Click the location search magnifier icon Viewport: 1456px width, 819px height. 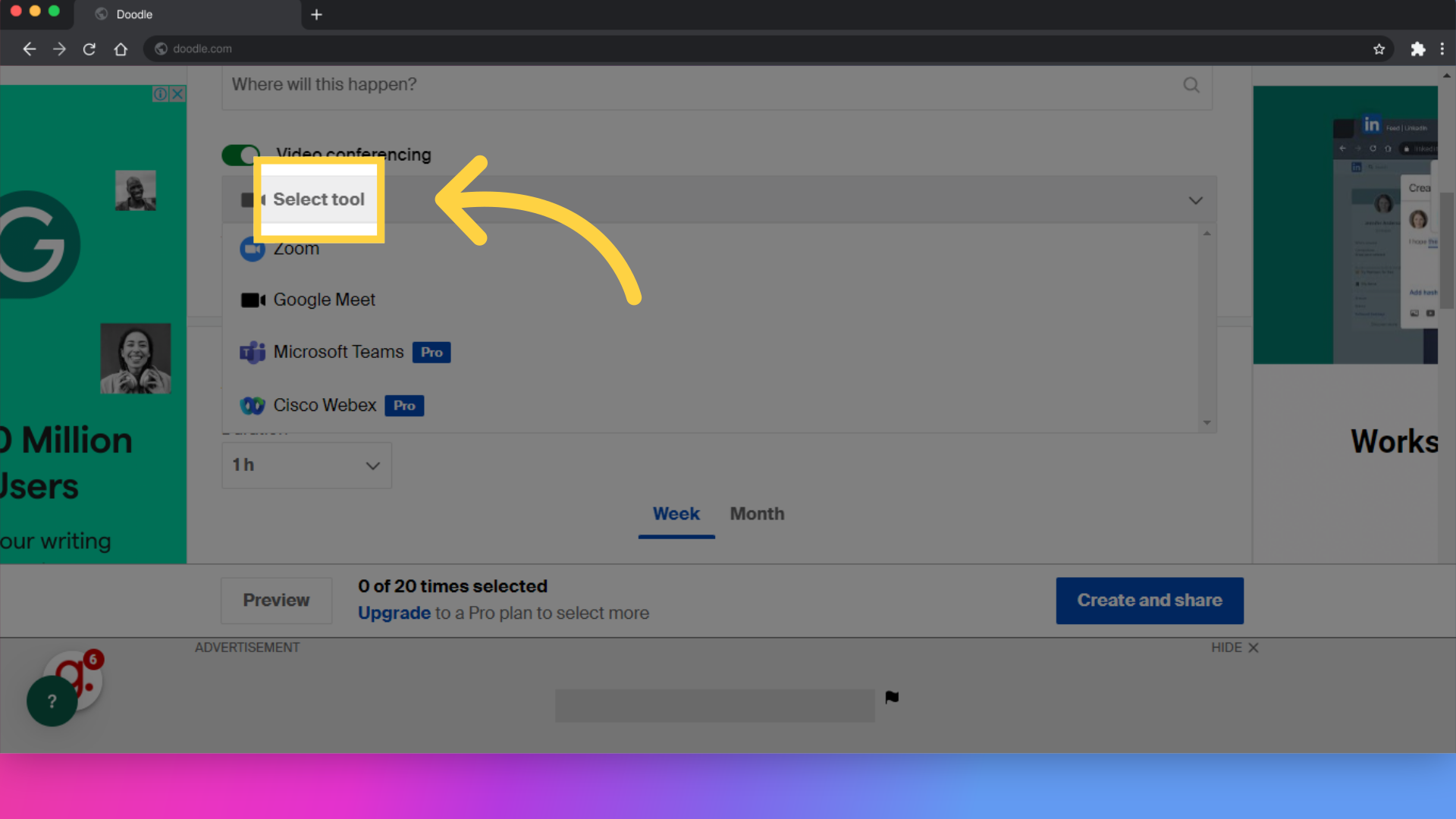(1191, 85)
